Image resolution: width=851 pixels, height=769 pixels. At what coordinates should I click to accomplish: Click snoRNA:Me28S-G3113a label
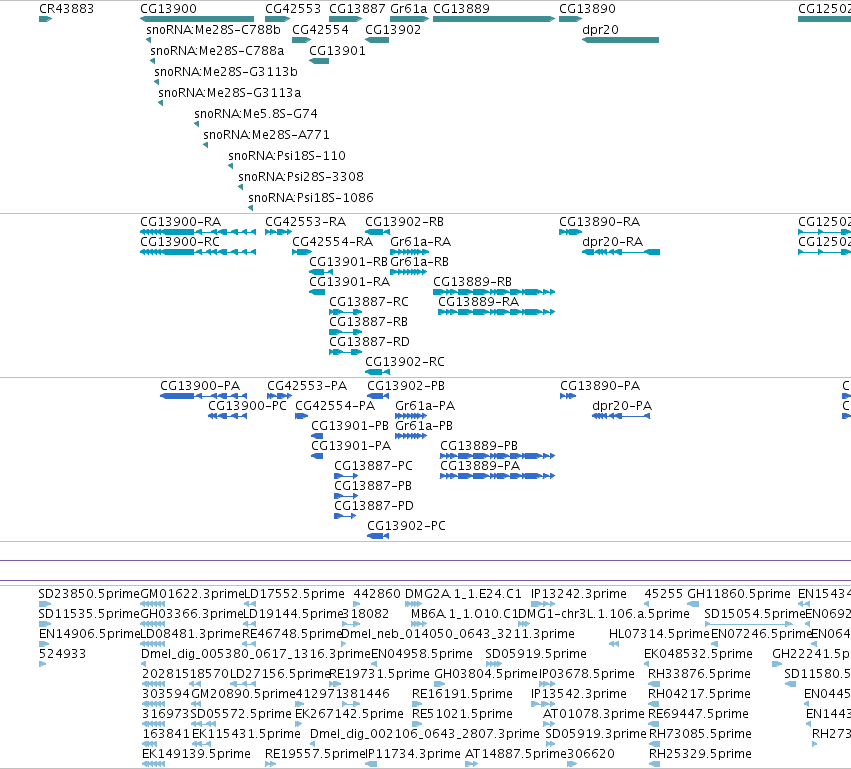click(x=230, y=93)
